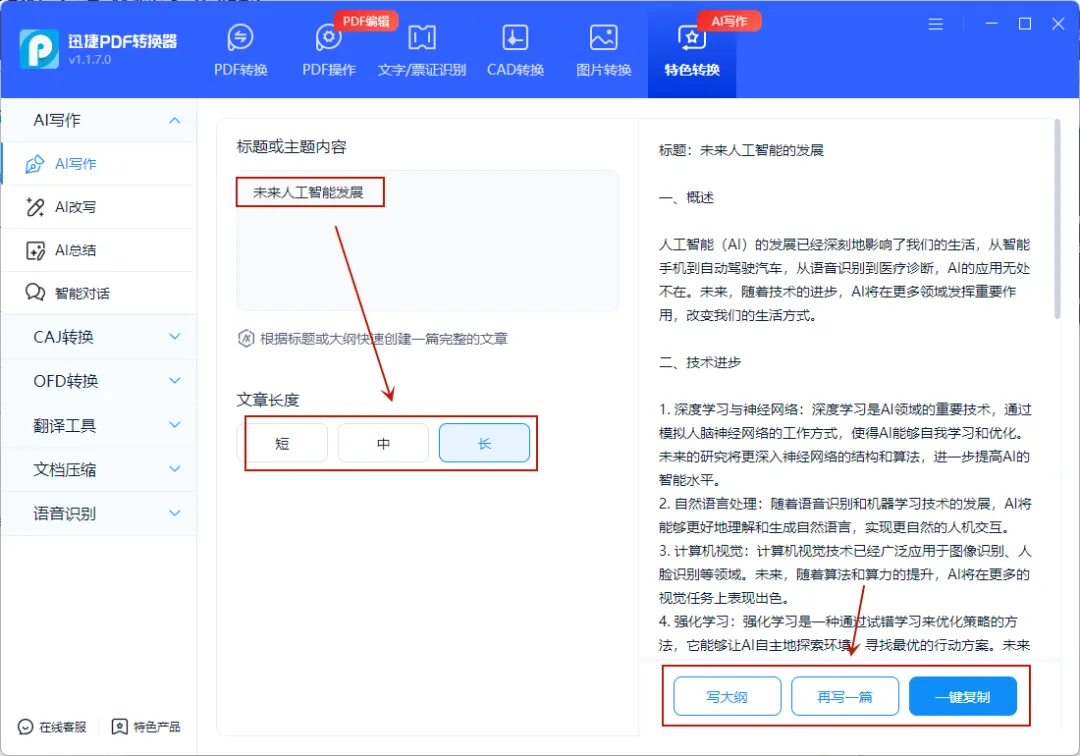This screenshot has width=1080, height=756.
Task: Open the PDF操作 module icon
Action: click(x=329, y=37)
